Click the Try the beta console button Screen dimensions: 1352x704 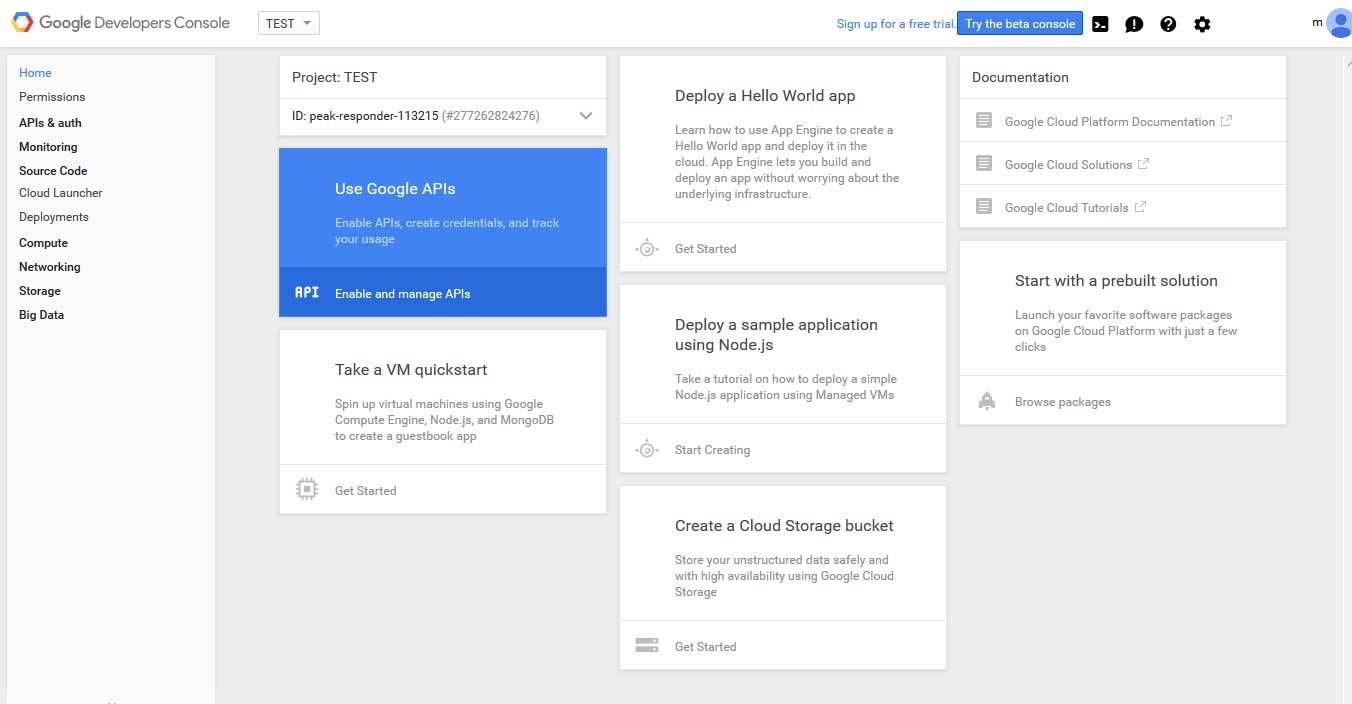(1020, 24)
